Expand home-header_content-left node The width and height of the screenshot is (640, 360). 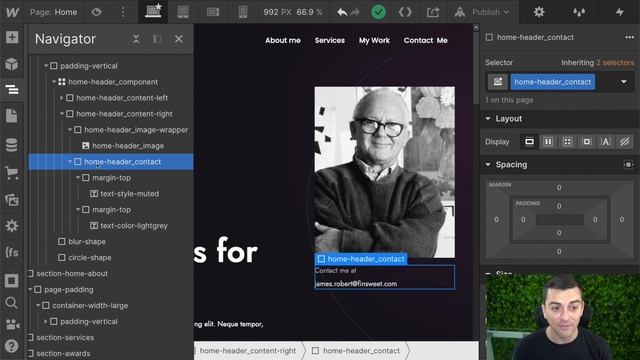point(62,98)
